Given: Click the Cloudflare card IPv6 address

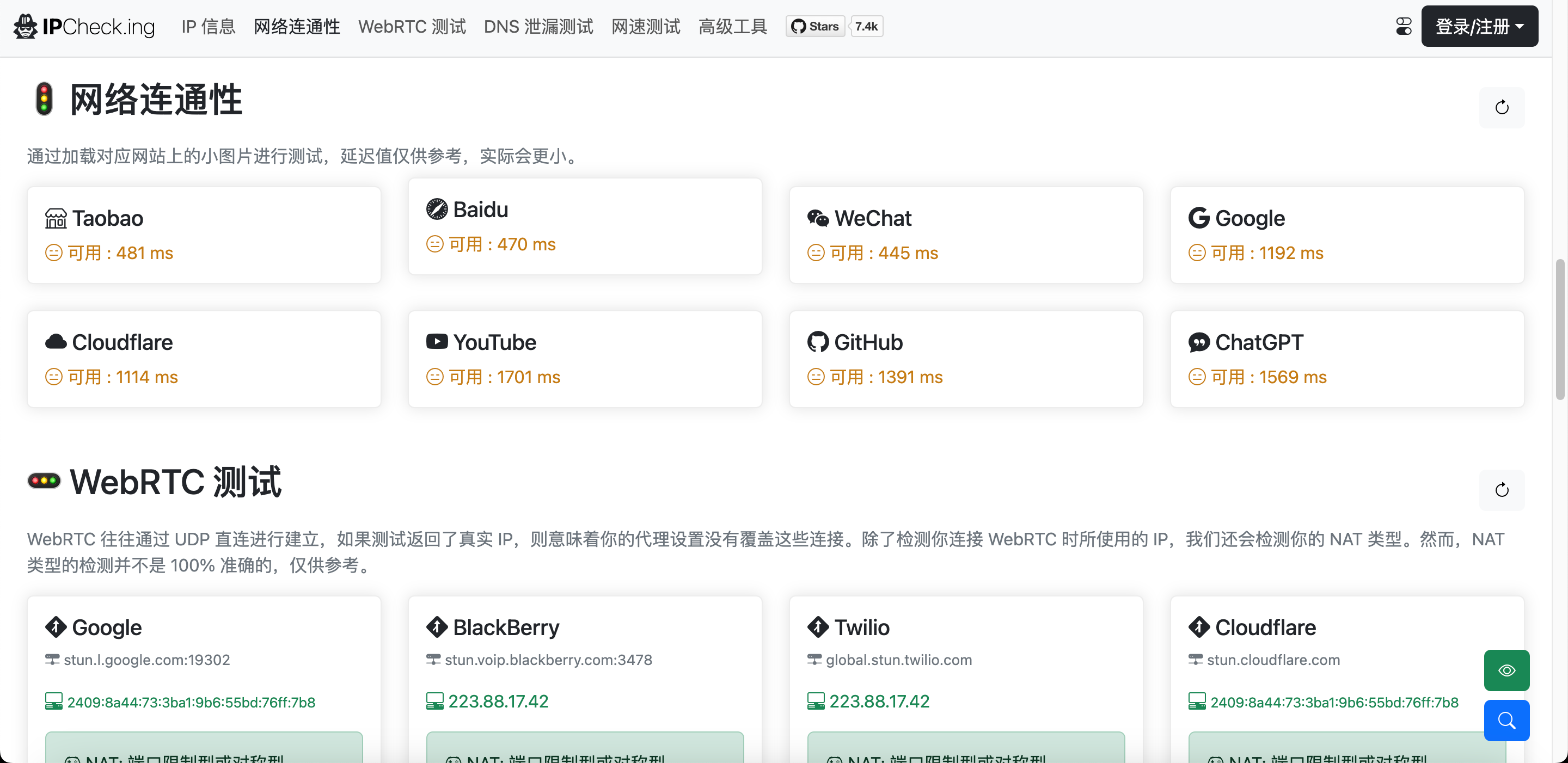Looking at the screenshot, I should pyautogui.click(x=1334, y=702).
